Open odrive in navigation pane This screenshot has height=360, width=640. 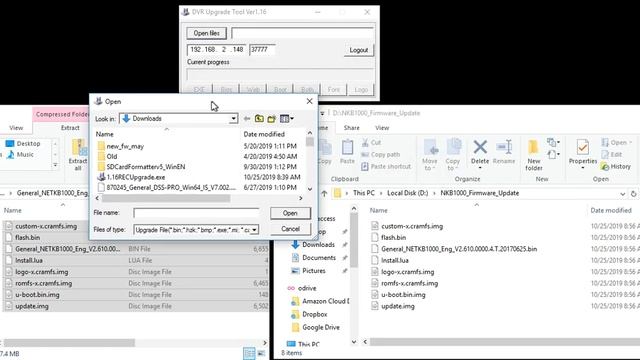[302, 288]
